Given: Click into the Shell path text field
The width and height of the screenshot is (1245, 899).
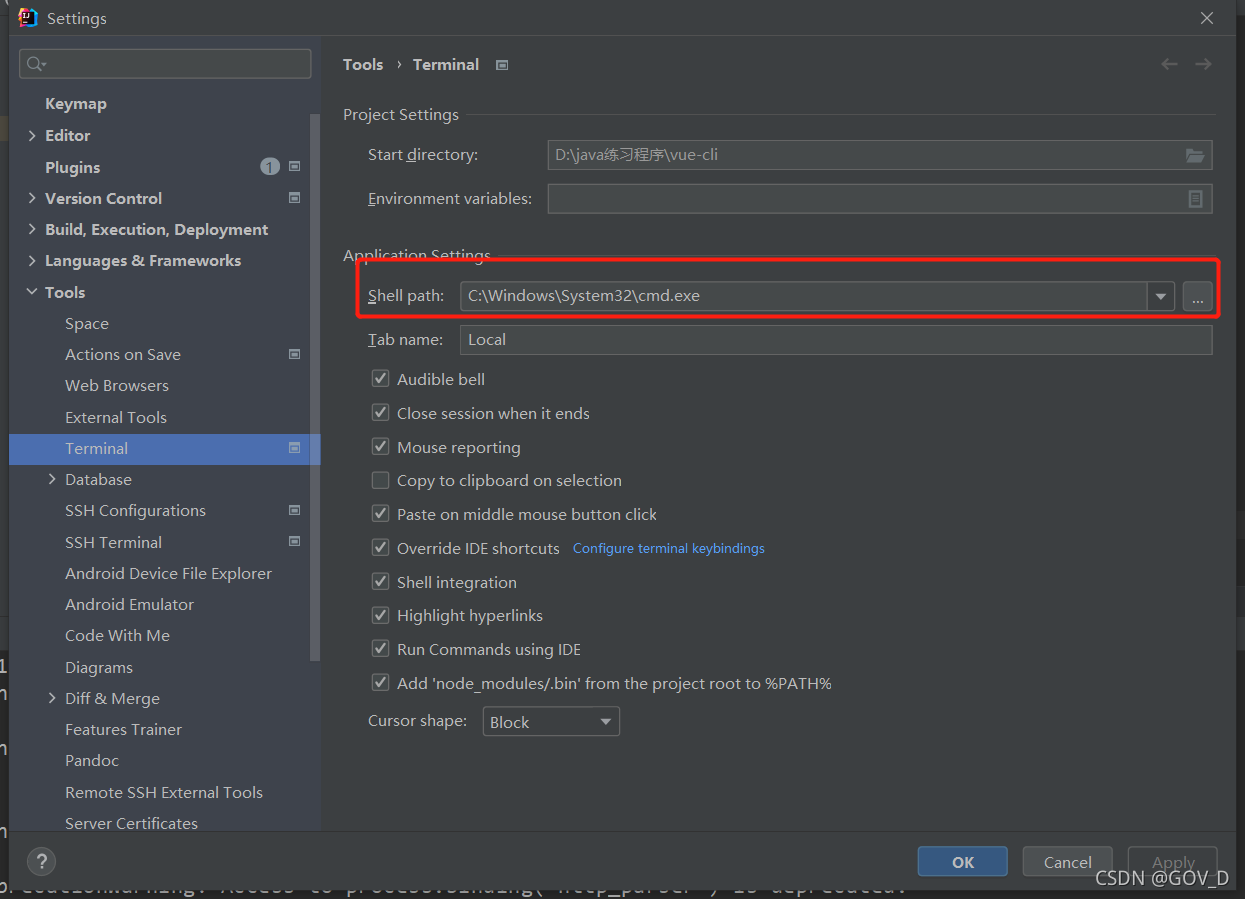Looking at the screenshot, I should pos(803,296).
